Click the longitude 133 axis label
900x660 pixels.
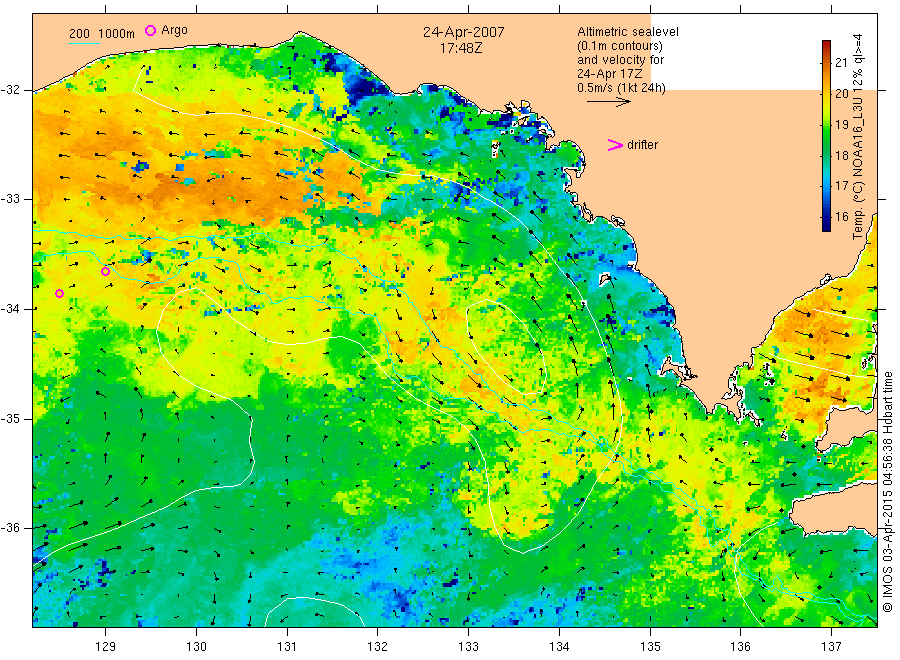(468, 647)
